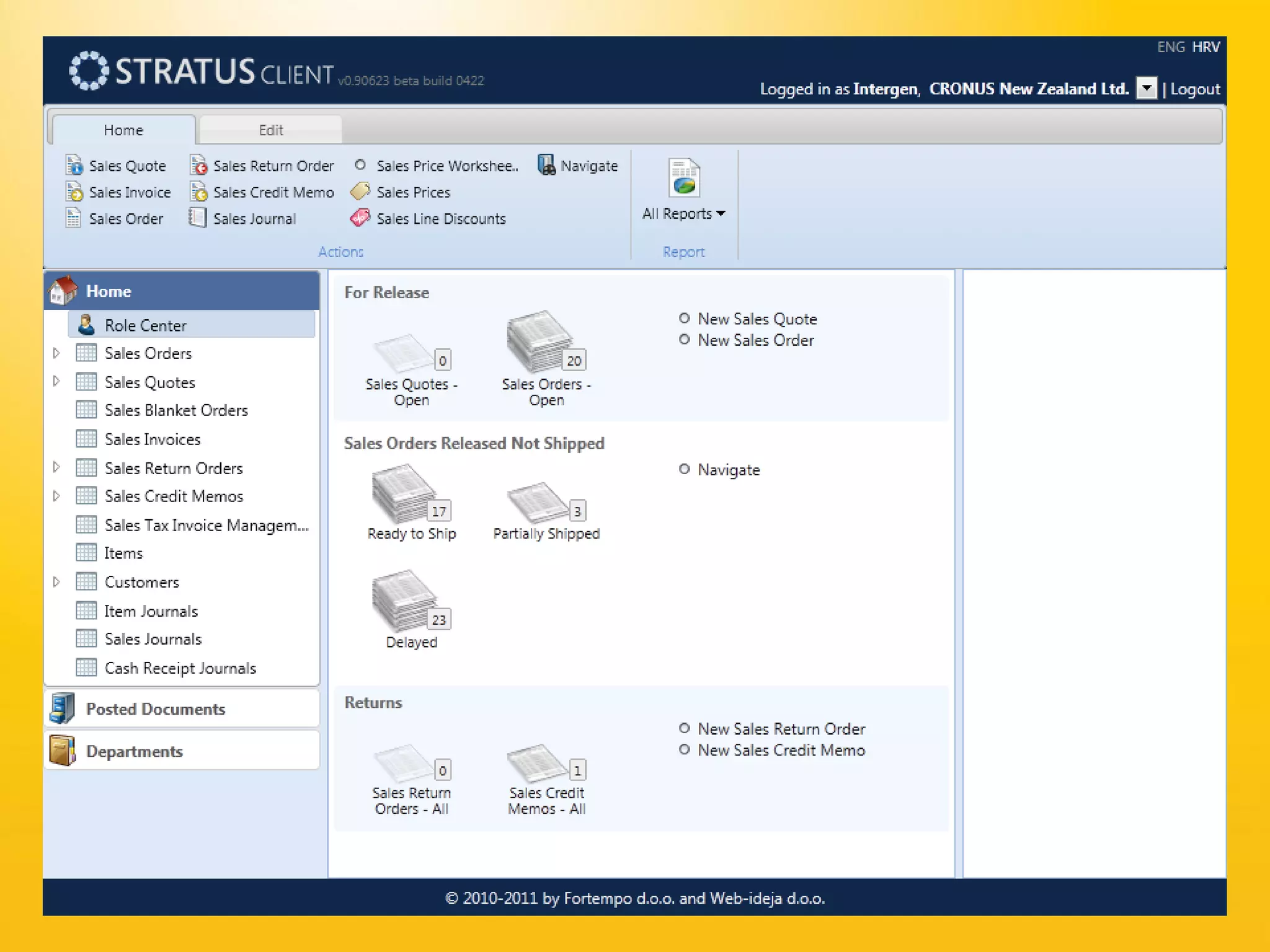
Task: Select the Home navigation section header
Action: click(182, 290)
